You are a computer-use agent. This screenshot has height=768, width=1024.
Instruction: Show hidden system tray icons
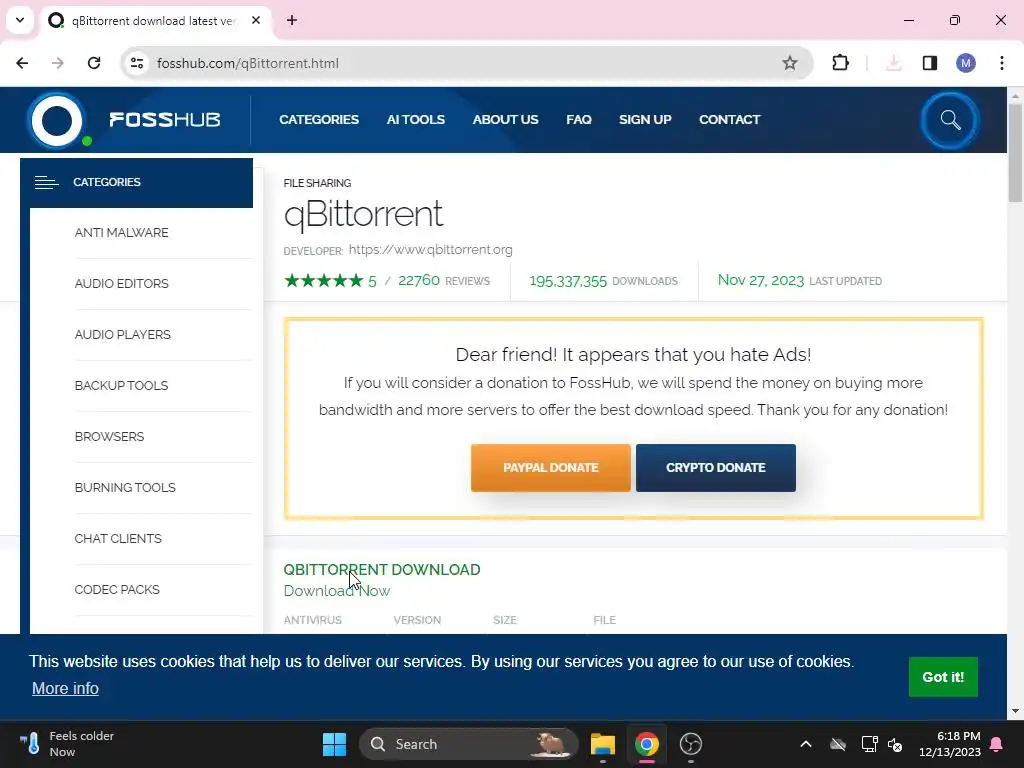tap(806, 744)
